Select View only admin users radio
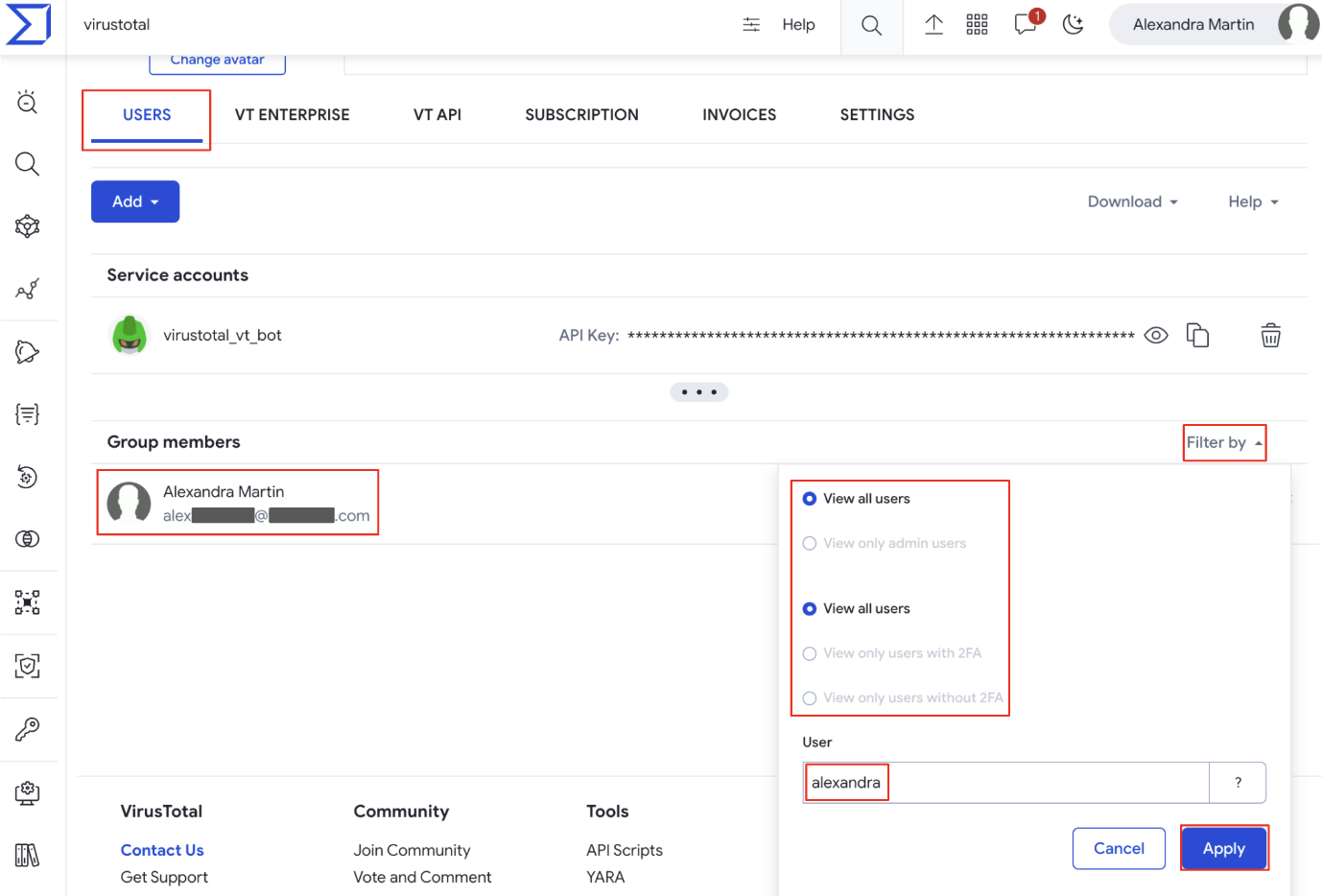Viewport: 1322px width, 896px height. pos(810,543)
